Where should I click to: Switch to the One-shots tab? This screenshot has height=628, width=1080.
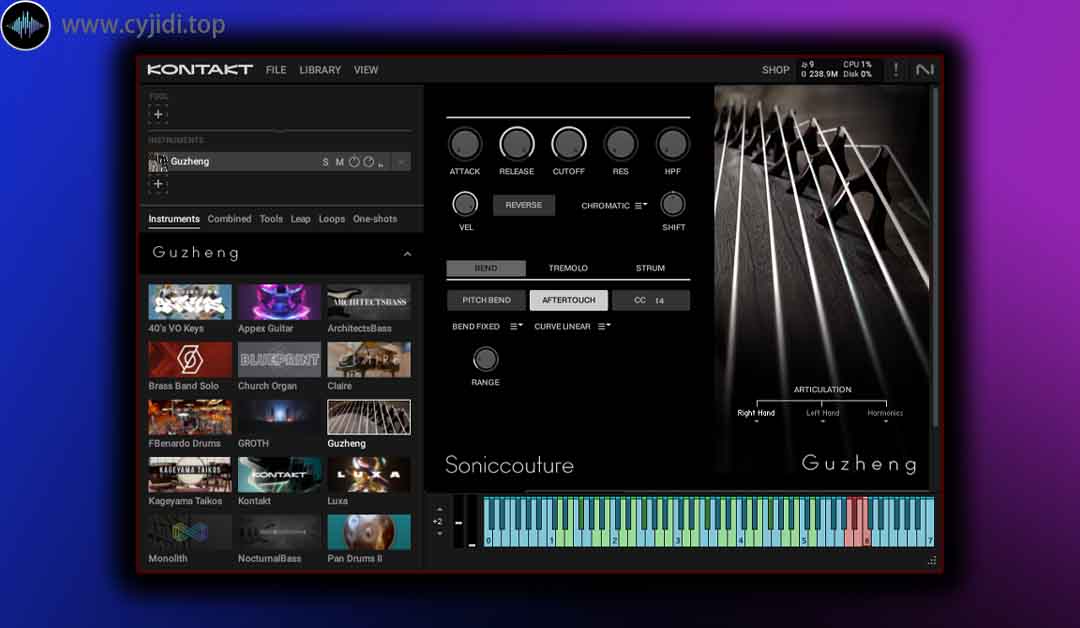[x=375, y=219]
